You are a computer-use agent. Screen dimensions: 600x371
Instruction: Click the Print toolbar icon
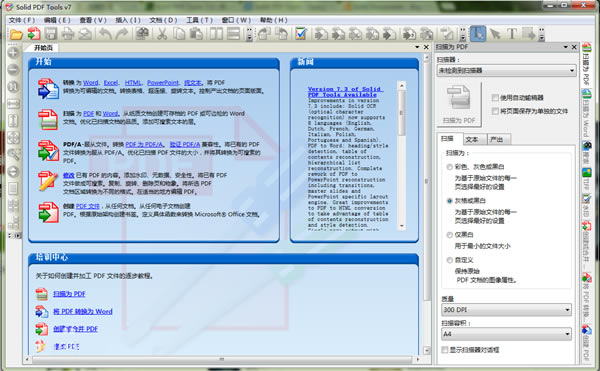point(68,34)
